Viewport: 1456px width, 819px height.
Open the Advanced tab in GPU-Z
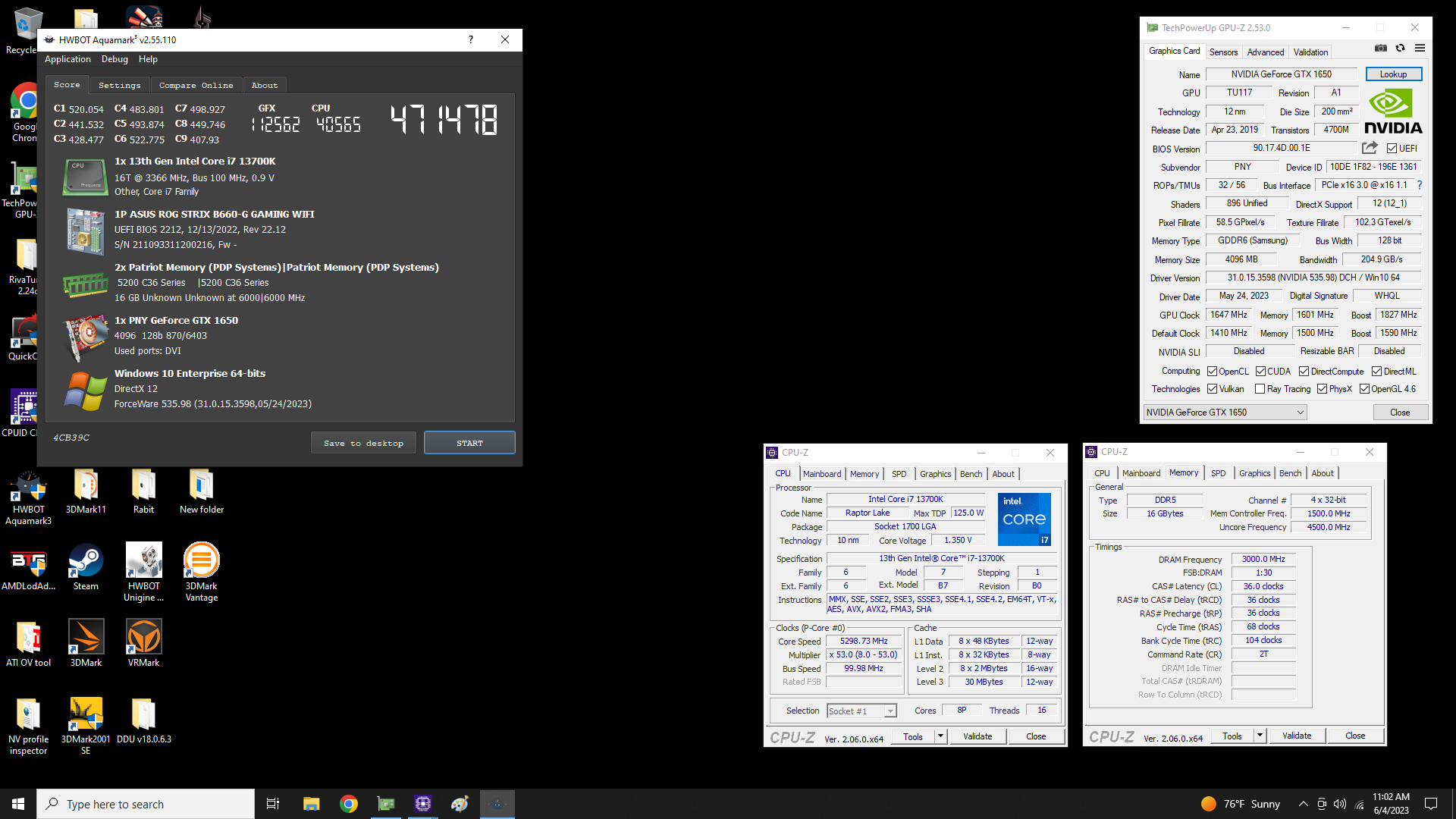1266,52
